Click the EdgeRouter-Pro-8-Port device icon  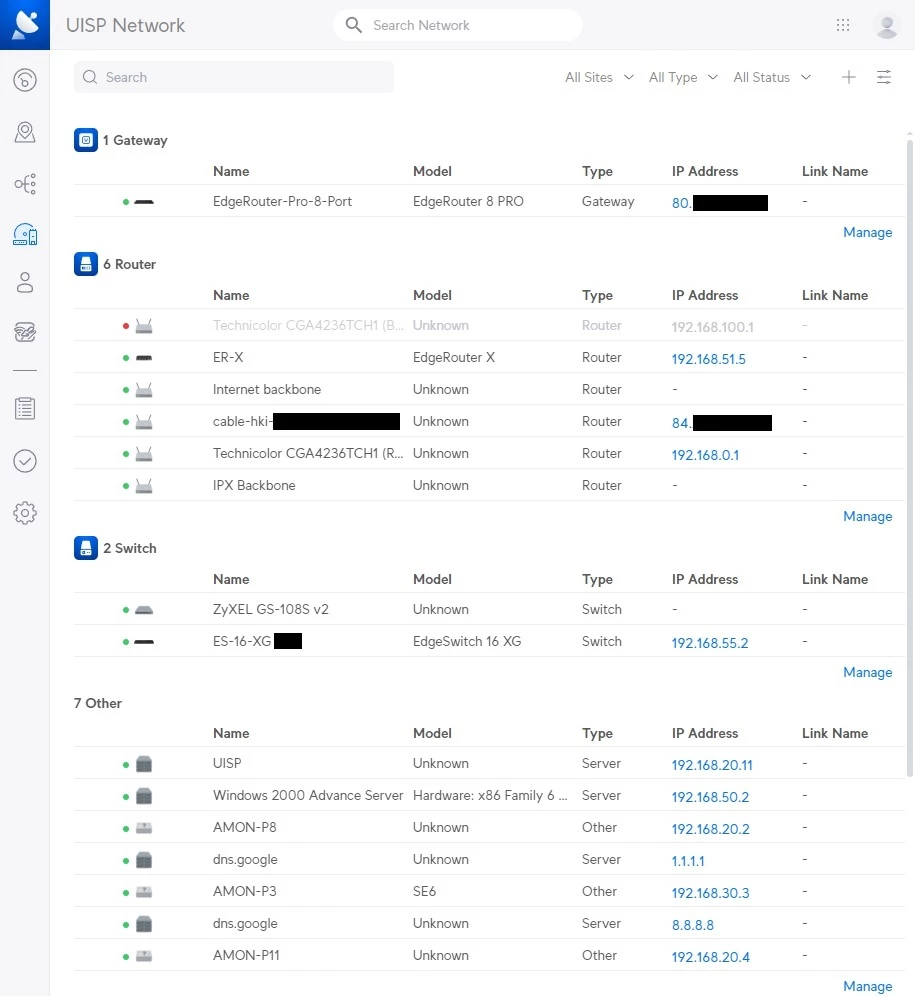[x=144, y=202]
